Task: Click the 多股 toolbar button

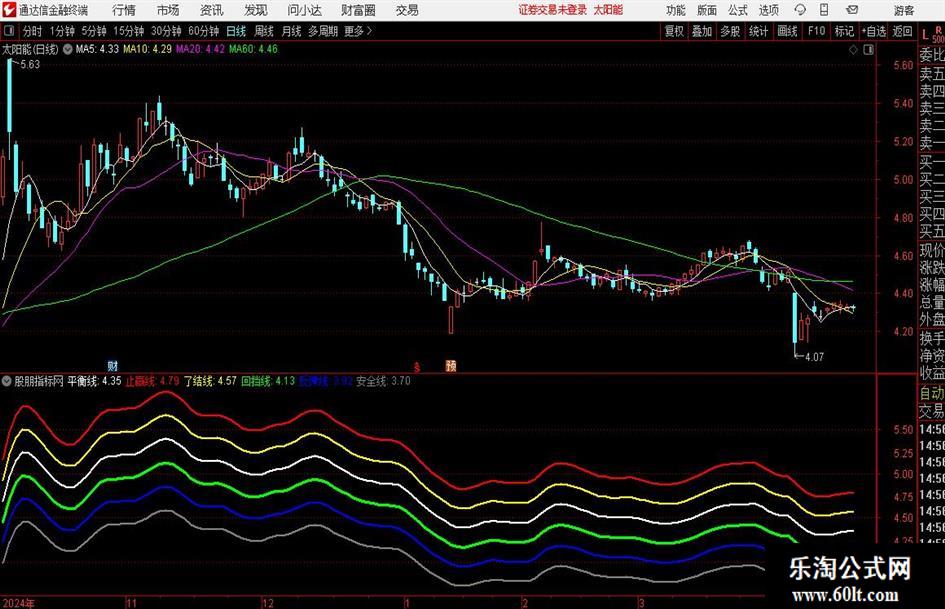Action: (x=730, y=31)
